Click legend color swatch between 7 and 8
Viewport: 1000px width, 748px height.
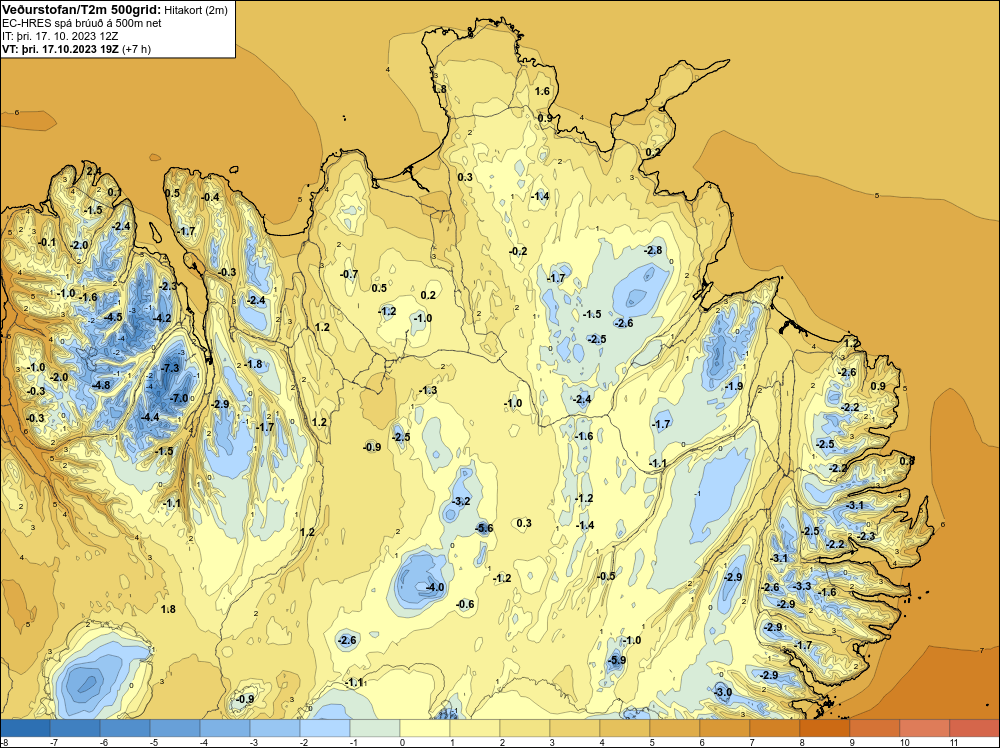[x=775, y=728]
